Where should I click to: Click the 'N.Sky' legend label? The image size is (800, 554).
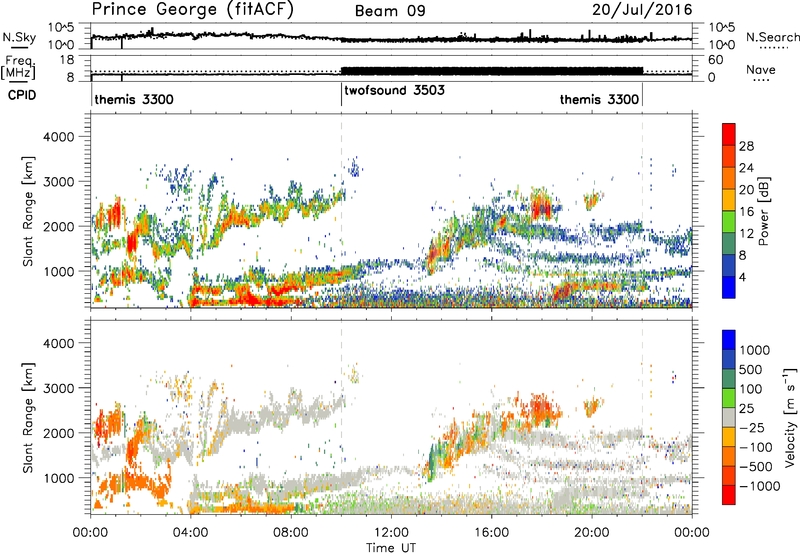coord(19,37)
